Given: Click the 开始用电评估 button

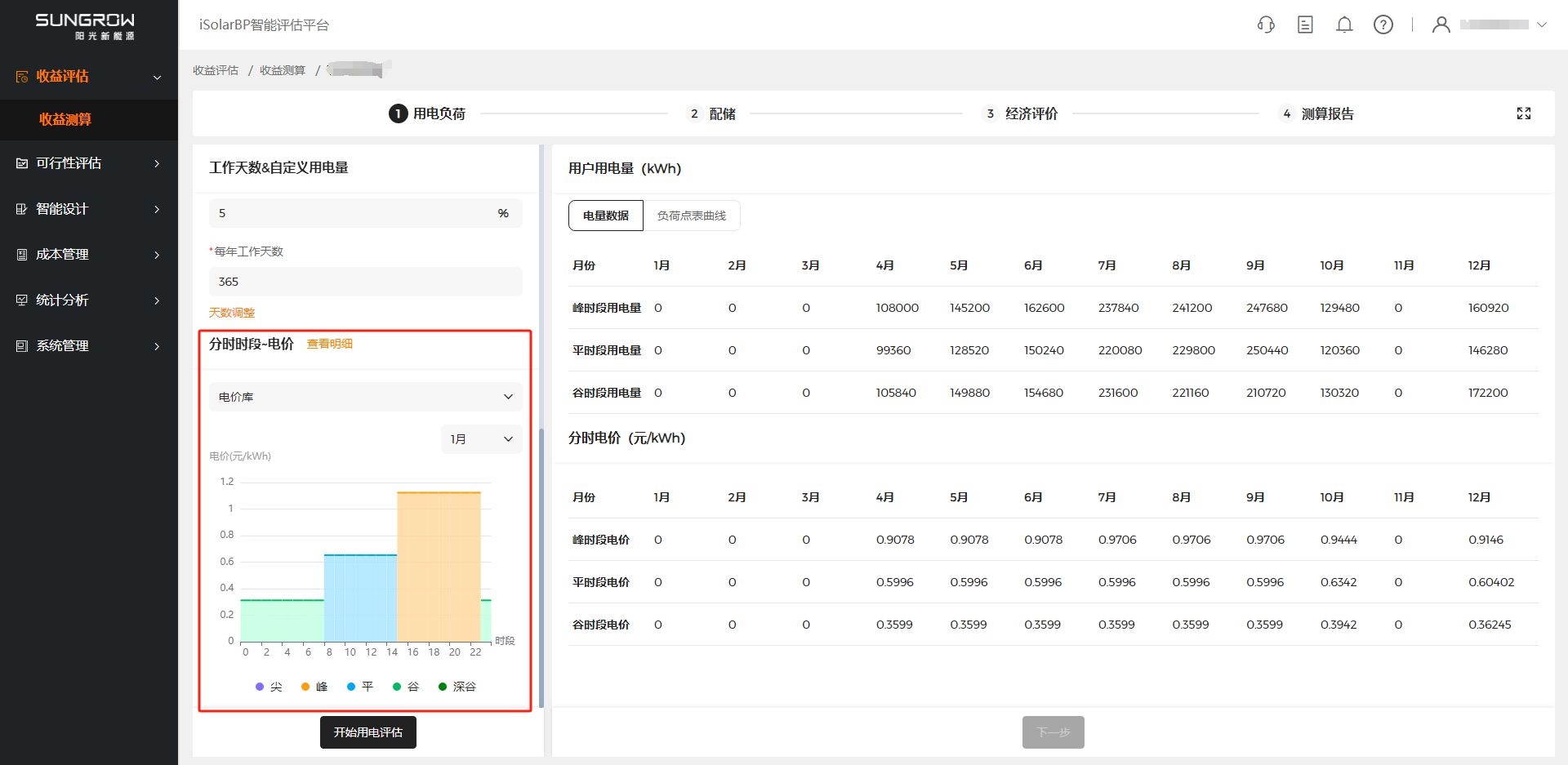Looking at the screenshot, I should tap(367, 732).
